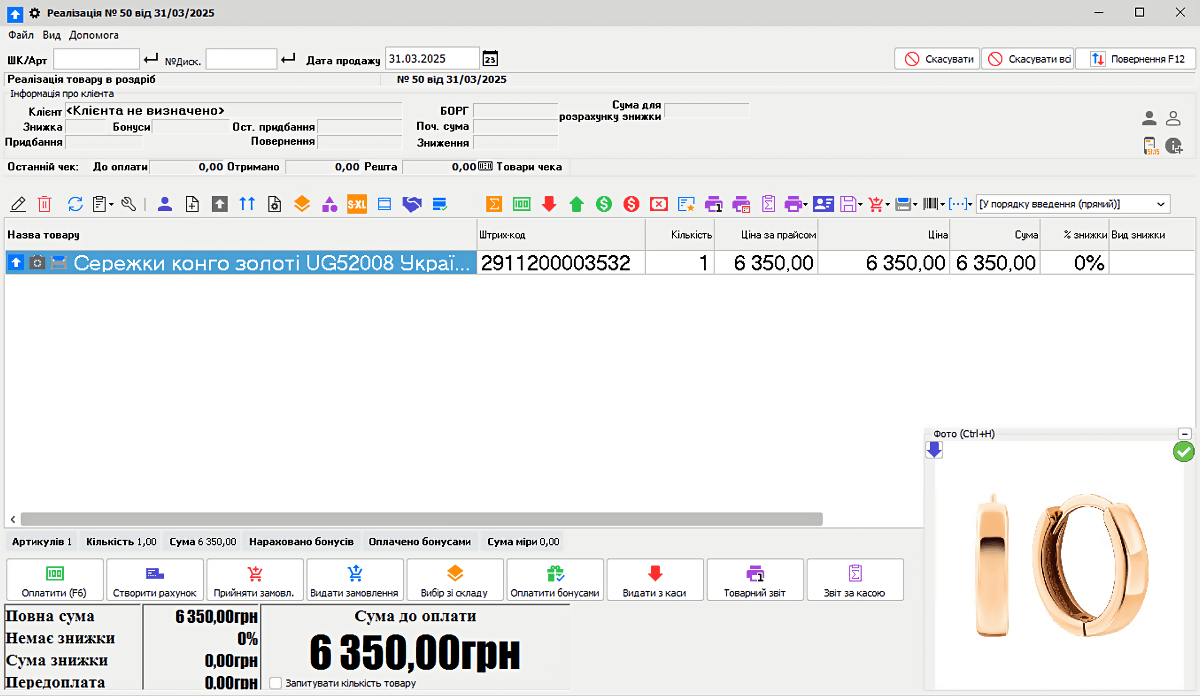Open the Файл menu
1200x696 pixels.
20,35
